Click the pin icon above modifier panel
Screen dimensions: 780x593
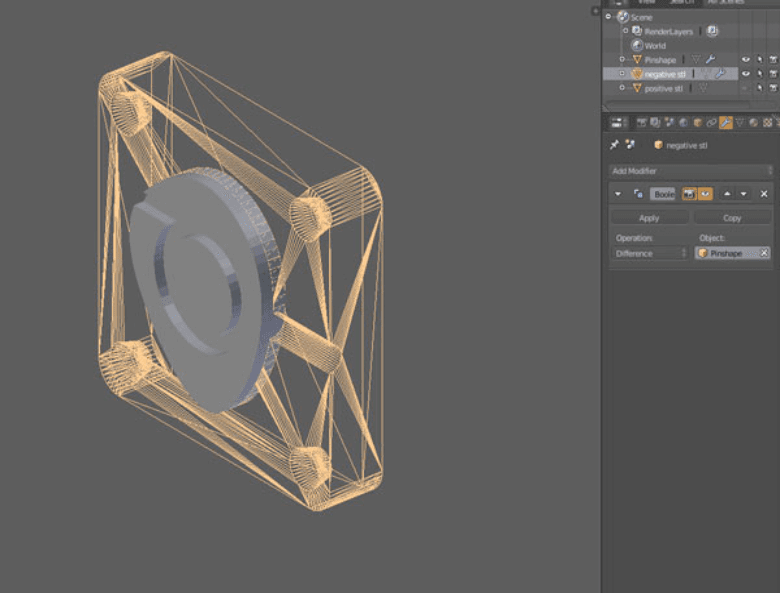(x=615, y=145)
